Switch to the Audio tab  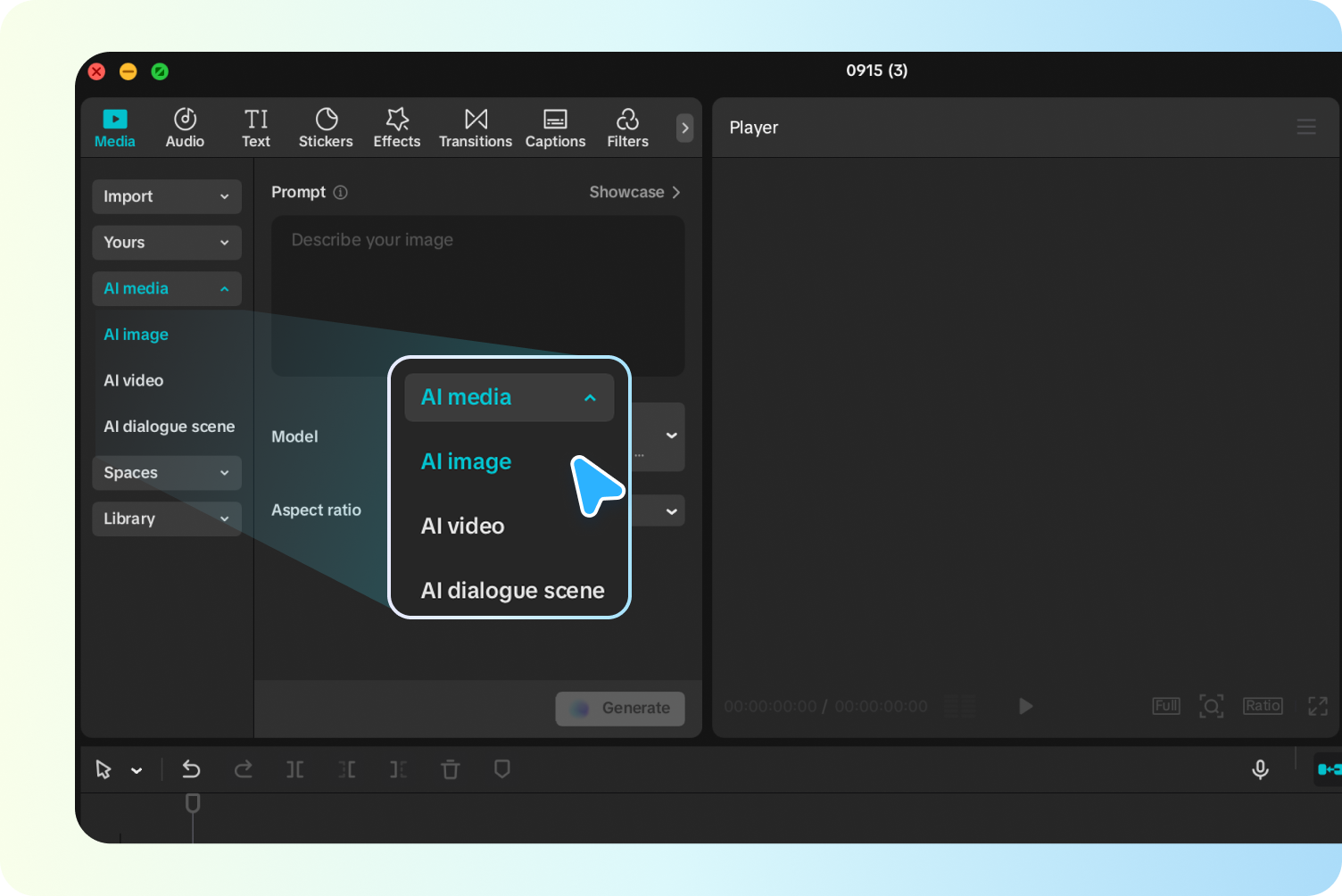(185, 129)
